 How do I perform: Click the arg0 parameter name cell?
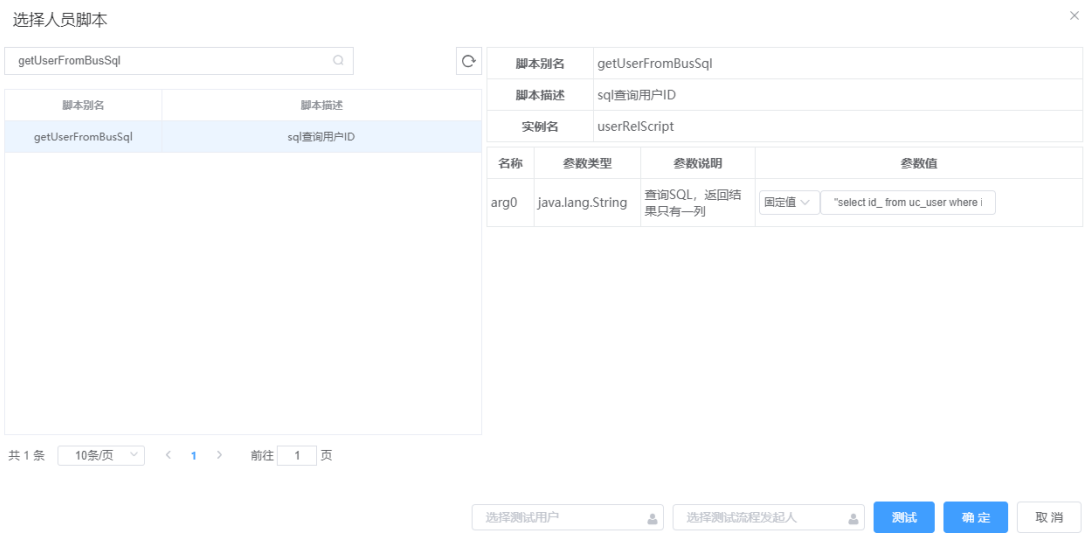tap(511, 203)
